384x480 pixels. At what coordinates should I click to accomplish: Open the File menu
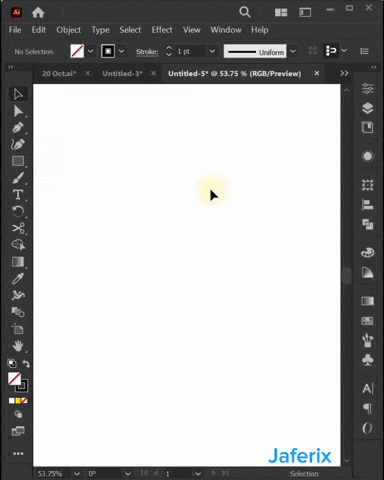(15, 30)
